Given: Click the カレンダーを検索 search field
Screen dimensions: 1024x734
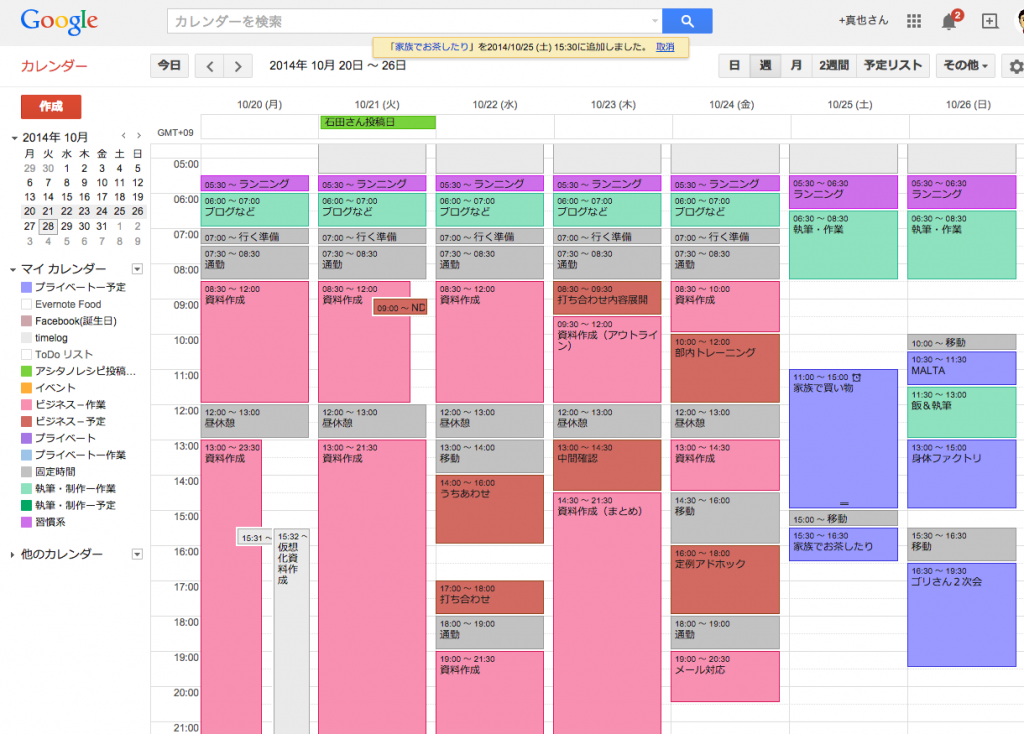Looking at the screenshot, I should tap(410, 21).
